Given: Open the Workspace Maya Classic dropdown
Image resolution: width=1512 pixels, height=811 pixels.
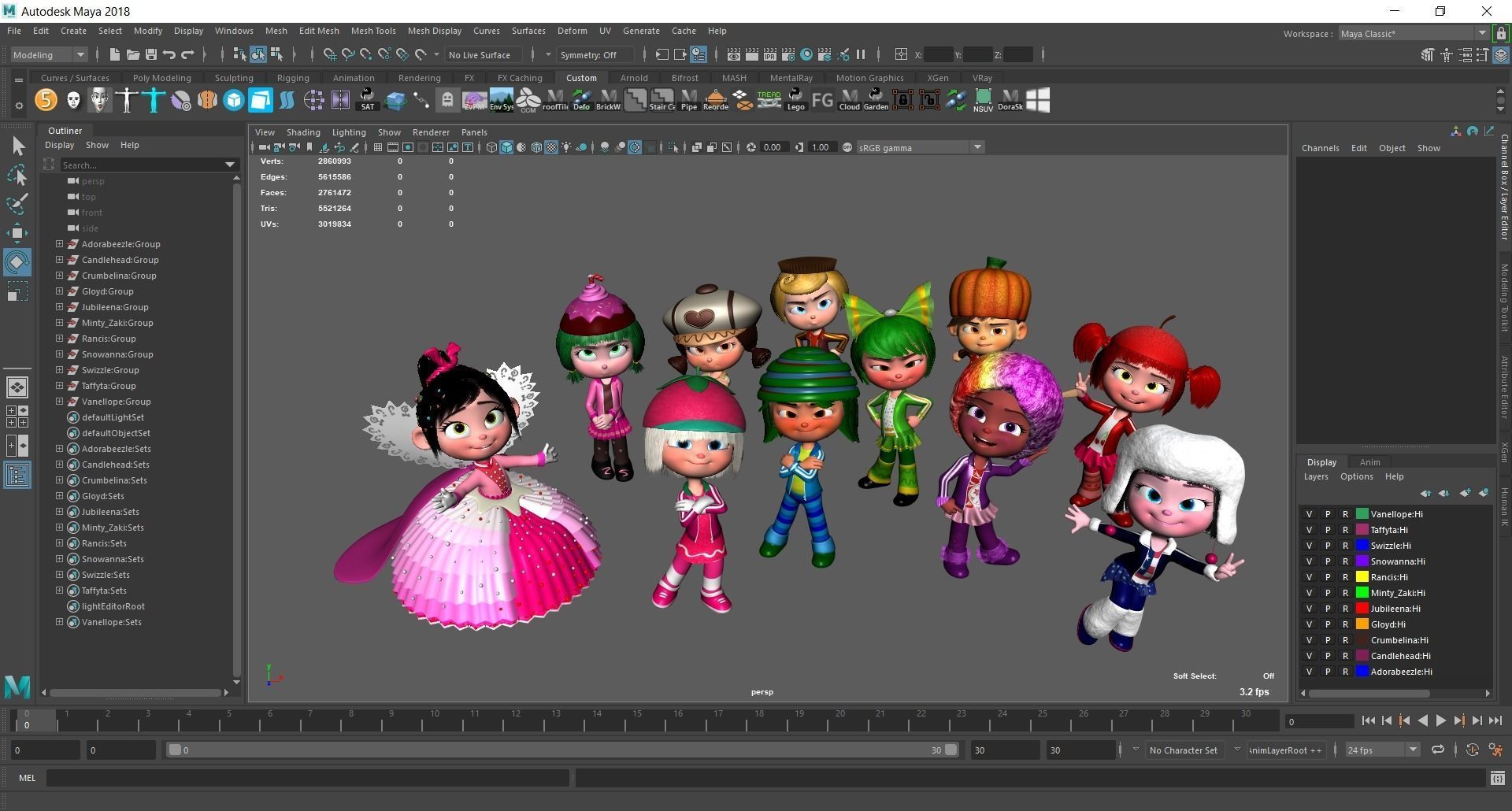Looking at the screenshot, I should (x=1413, y=34).
